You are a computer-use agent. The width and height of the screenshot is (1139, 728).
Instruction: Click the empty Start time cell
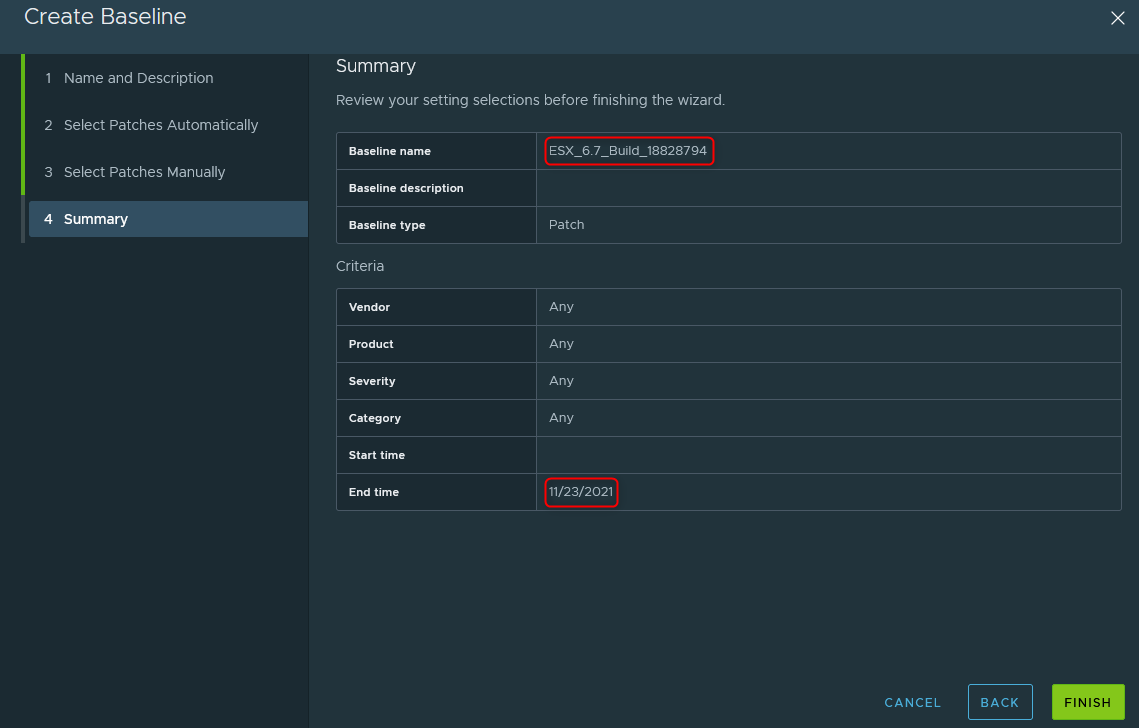tap(827, 455)
